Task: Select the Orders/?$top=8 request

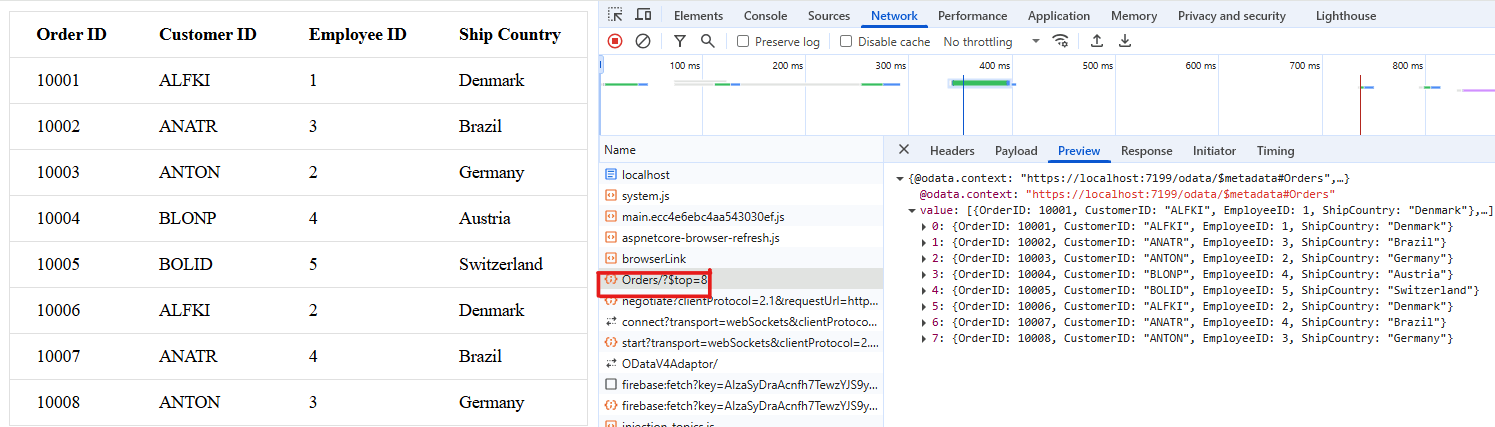Action: coord(664,280)
